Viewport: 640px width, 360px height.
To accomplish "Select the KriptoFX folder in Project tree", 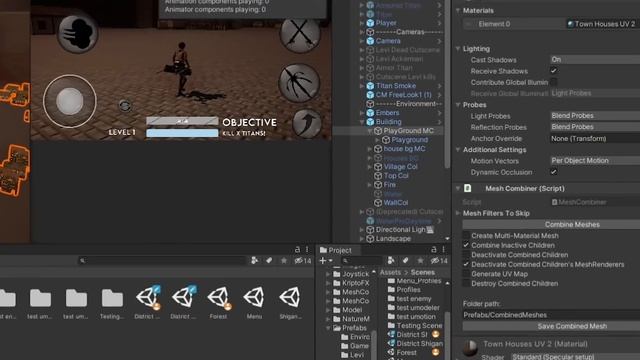I will [x=356, y=283].
